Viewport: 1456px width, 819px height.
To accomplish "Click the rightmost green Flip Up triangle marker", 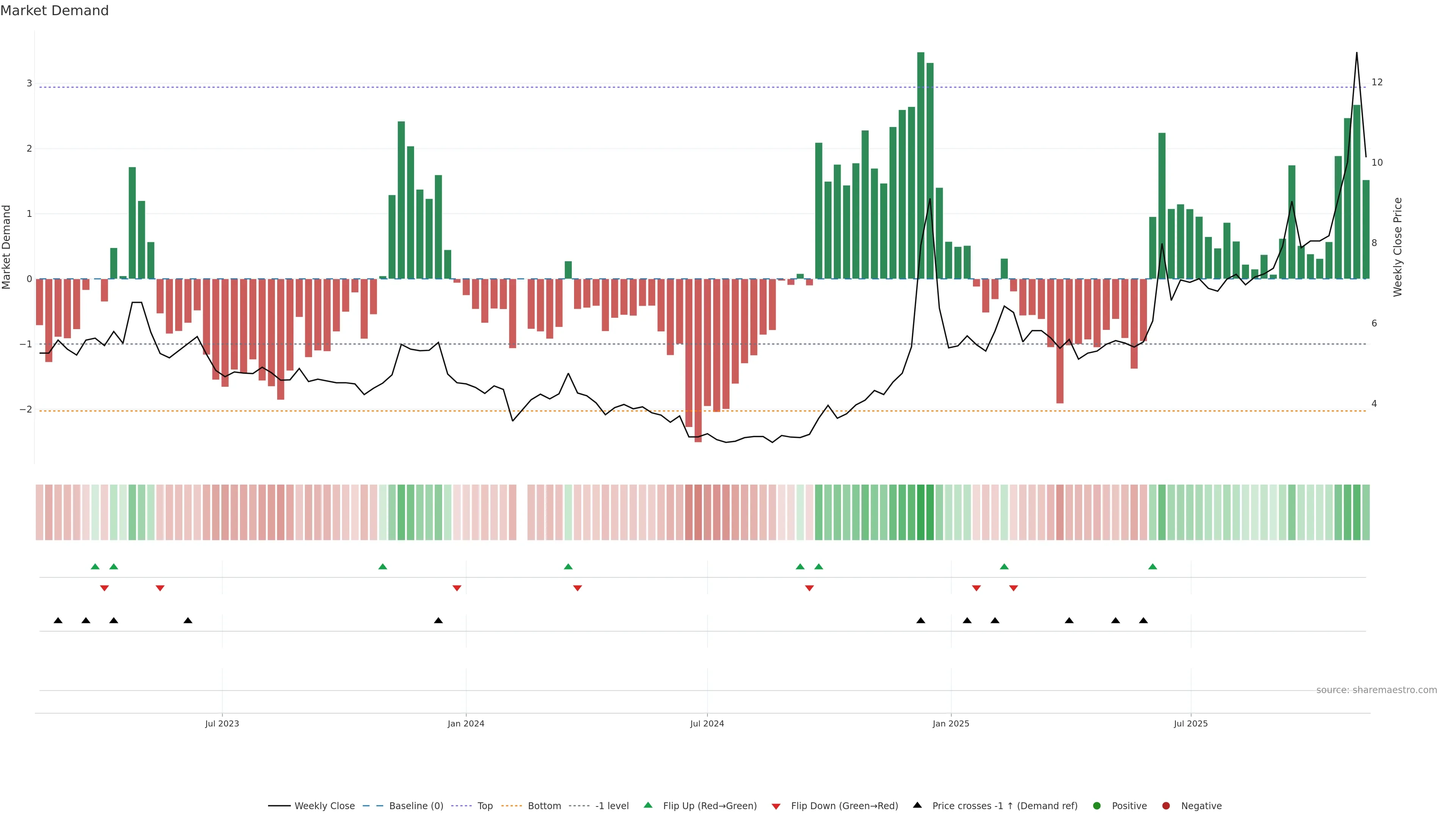I will point(1153,566).
